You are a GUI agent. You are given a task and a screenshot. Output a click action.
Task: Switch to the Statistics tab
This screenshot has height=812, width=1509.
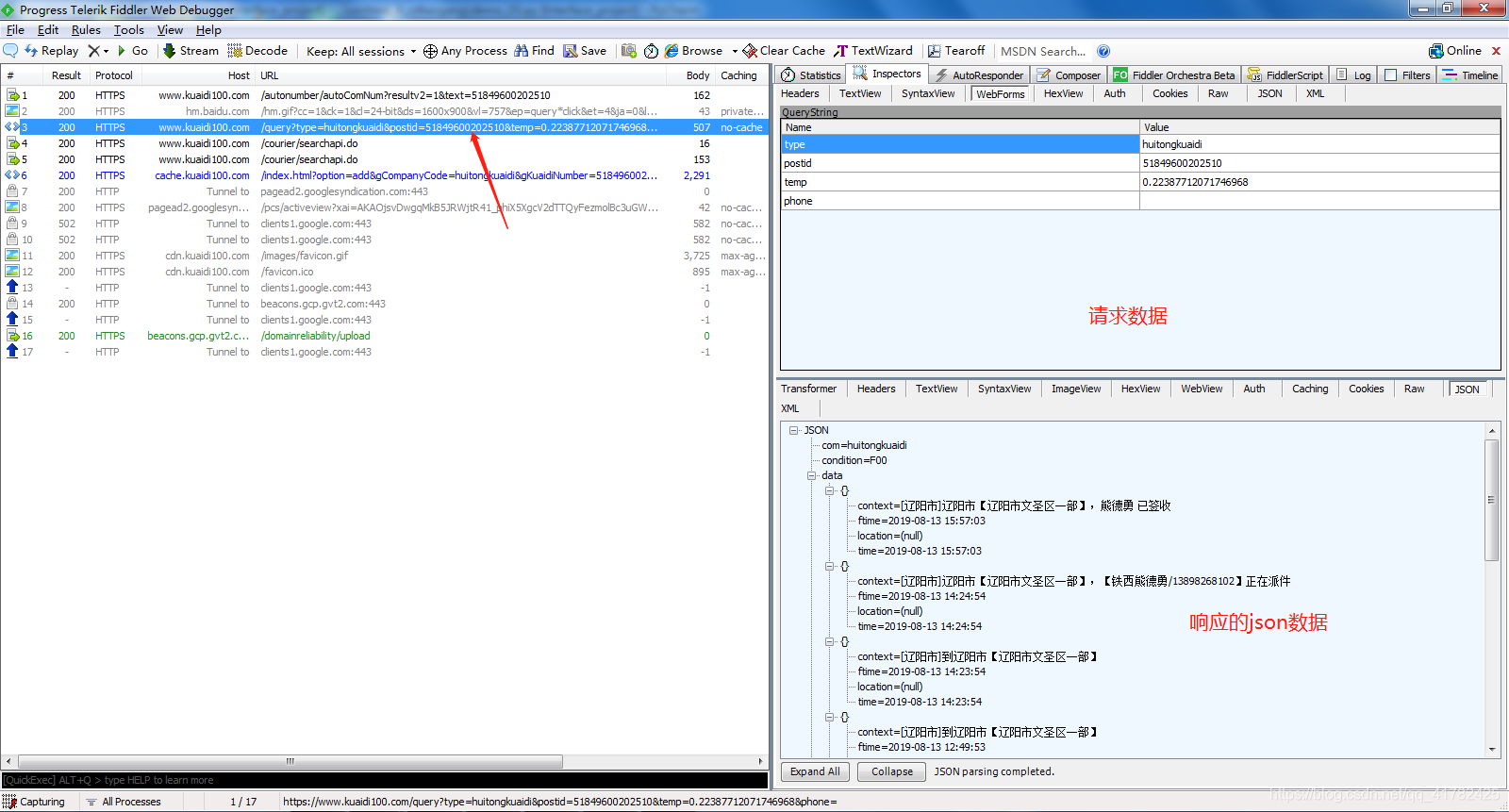[x=810, y=75]
